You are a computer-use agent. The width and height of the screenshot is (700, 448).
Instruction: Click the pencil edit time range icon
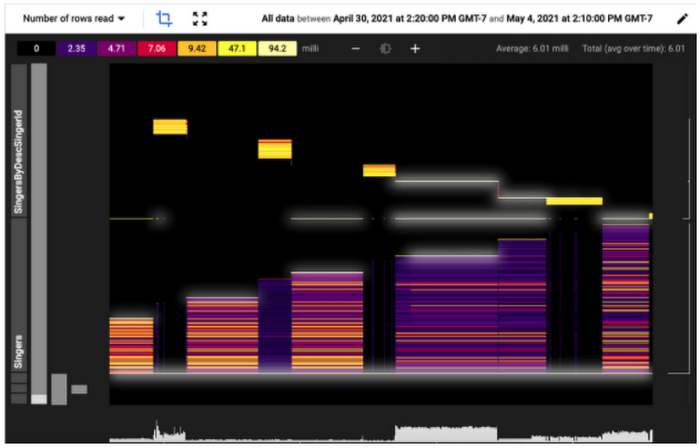(682, 19)
